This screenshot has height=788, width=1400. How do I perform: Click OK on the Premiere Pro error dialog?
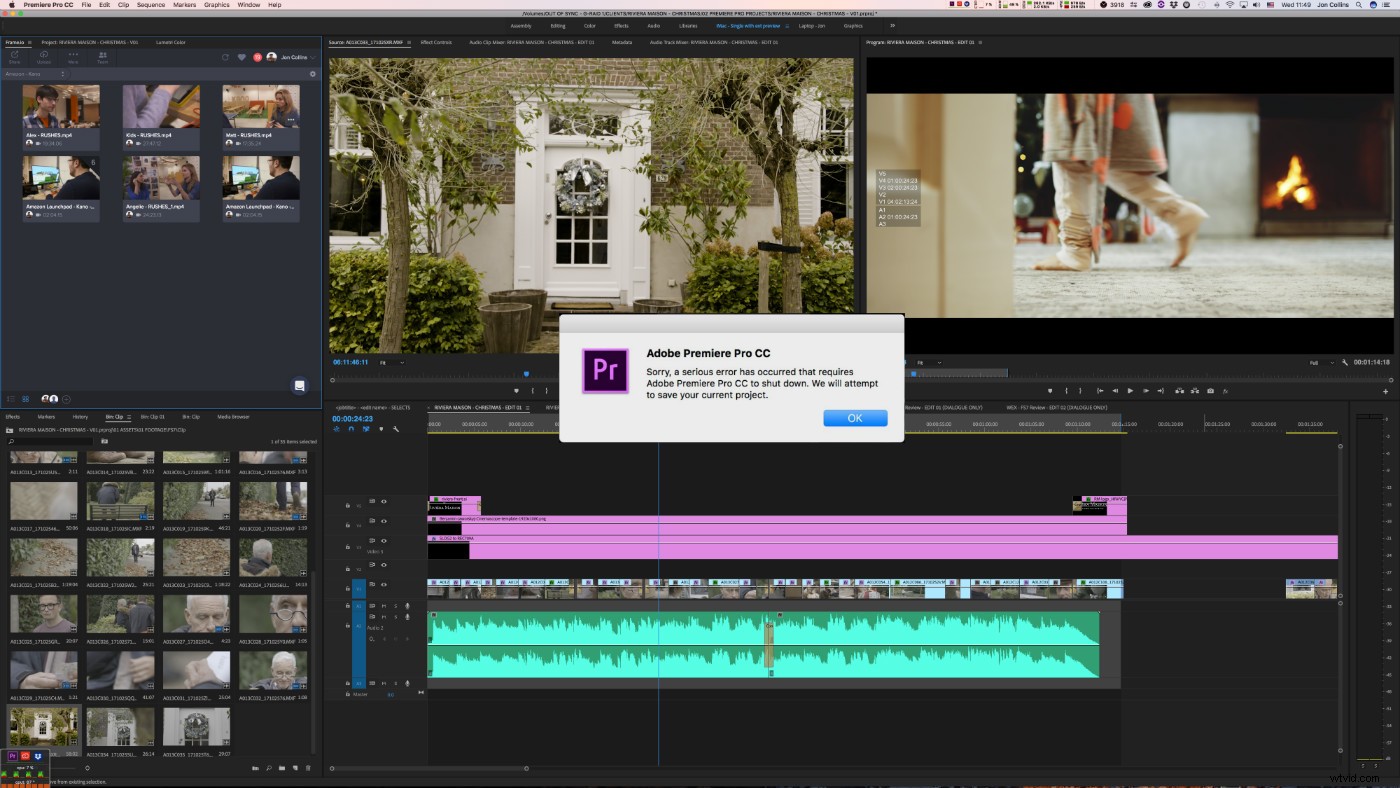click(x=855, y=418)
